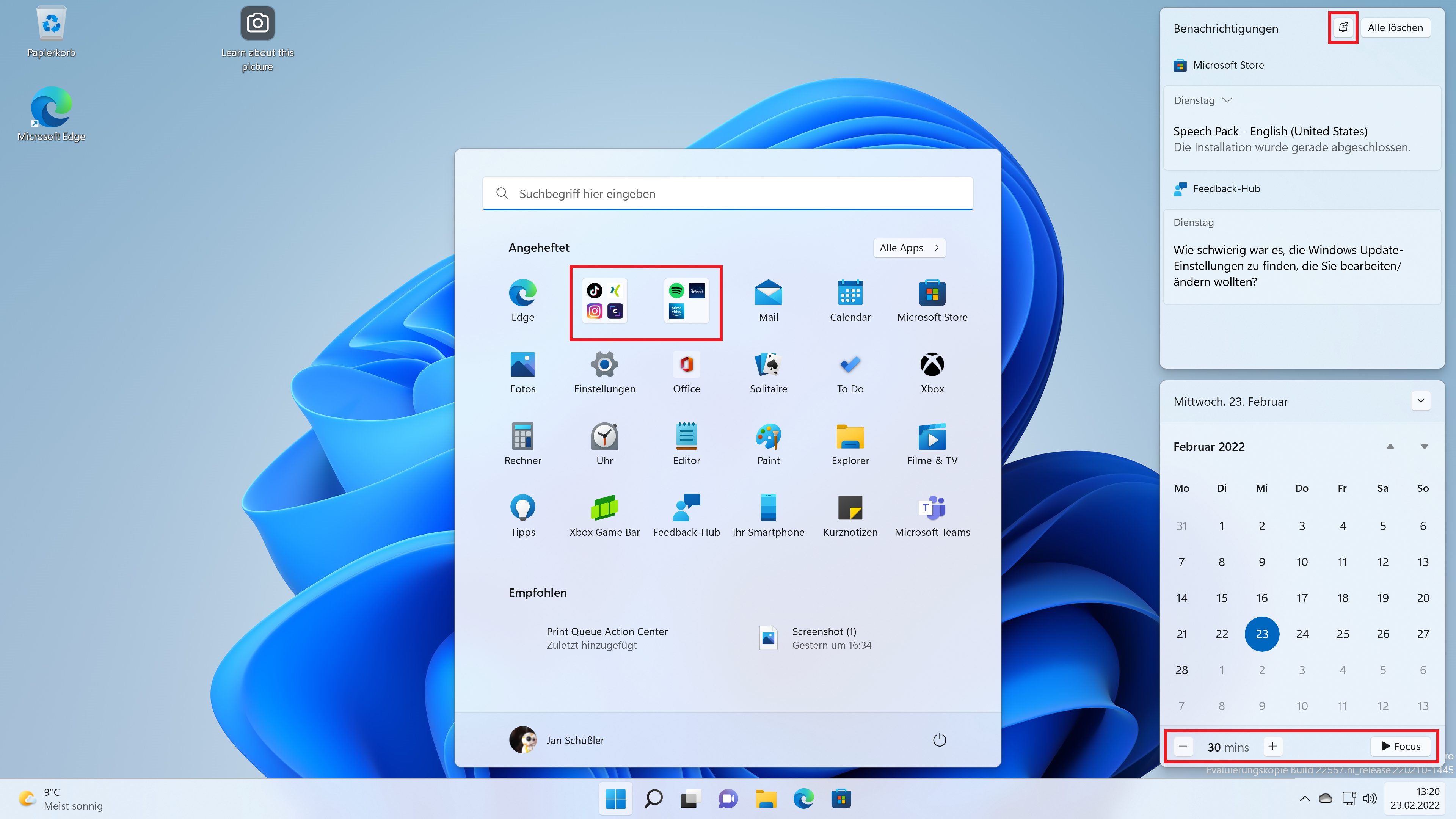
Task: Click Alle löschen to clear notifications
Action: coord(1395,27)
